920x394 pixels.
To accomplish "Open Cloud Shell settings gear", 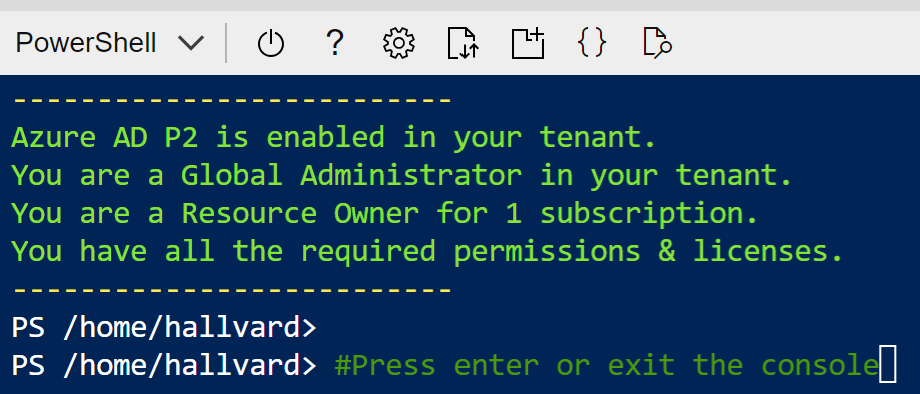I will tap(399, 44).
